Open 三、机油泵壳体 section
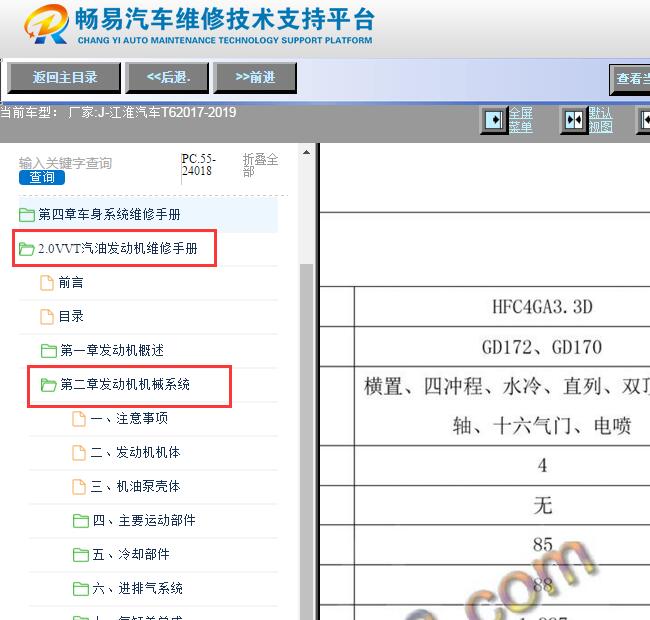 pos(135,487)
